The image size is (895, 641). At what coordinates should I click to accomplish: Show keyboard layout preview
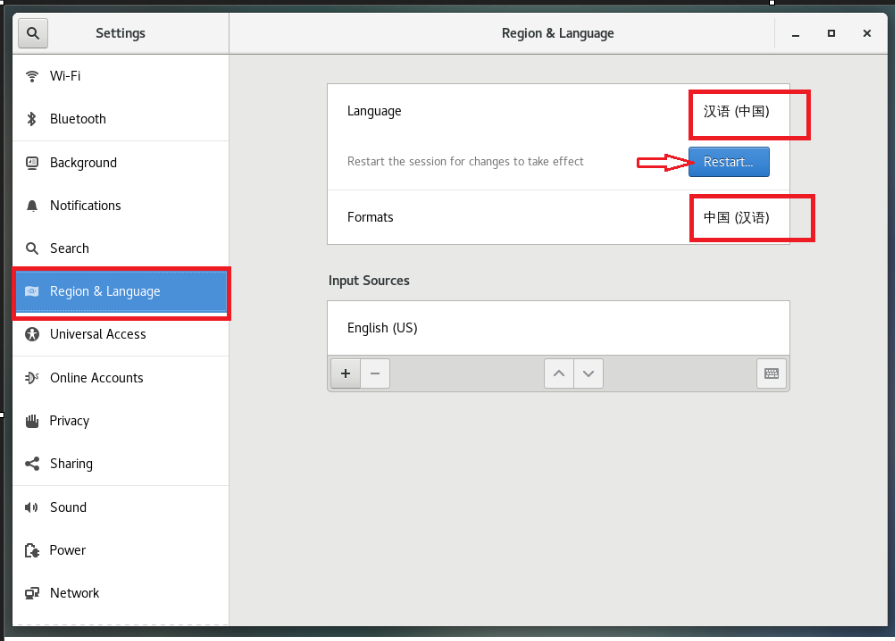click(771, 373)
